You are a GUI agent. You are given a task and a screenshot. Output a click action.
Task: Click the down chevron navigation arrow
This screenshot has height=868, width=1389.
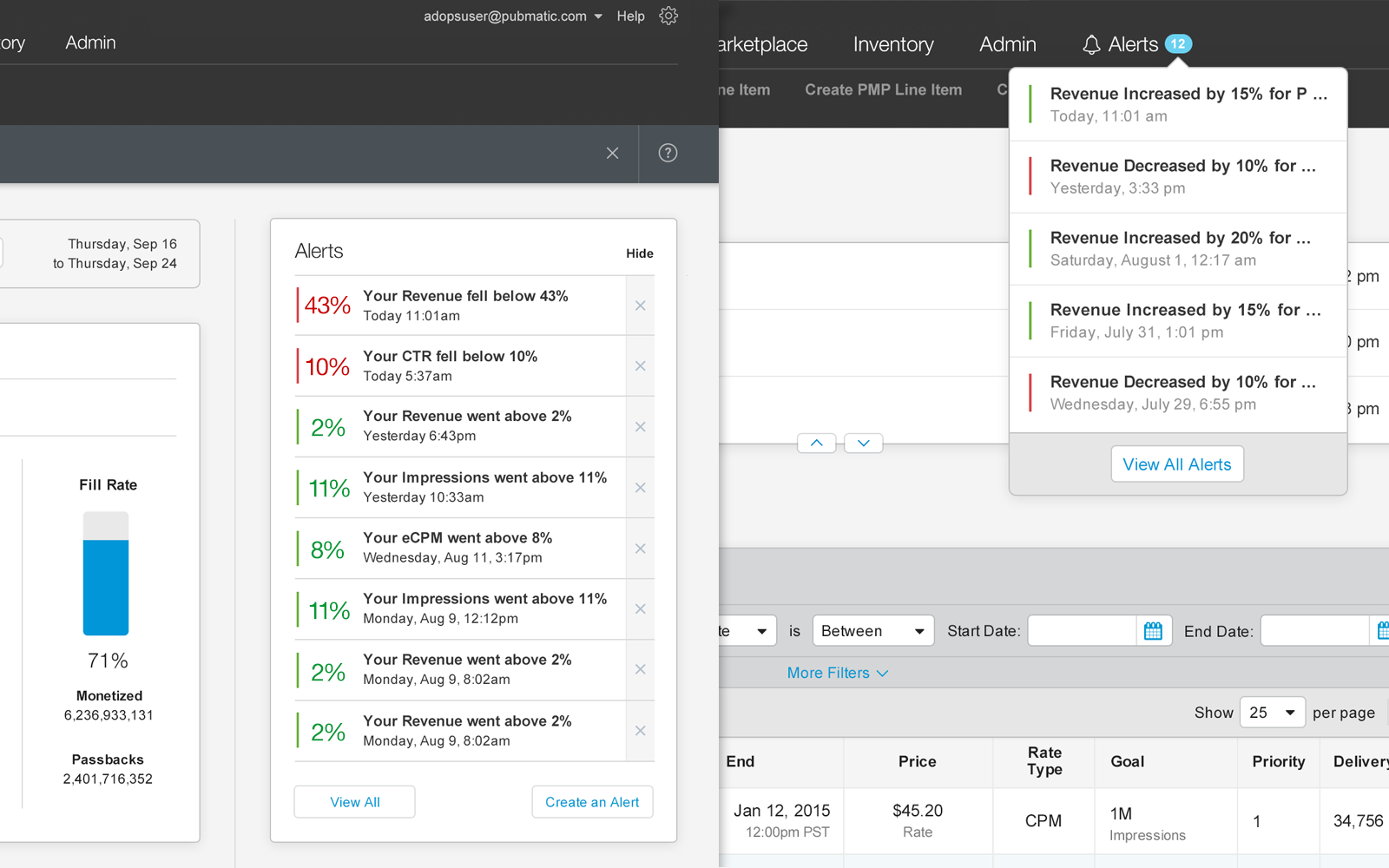(863, 443)
